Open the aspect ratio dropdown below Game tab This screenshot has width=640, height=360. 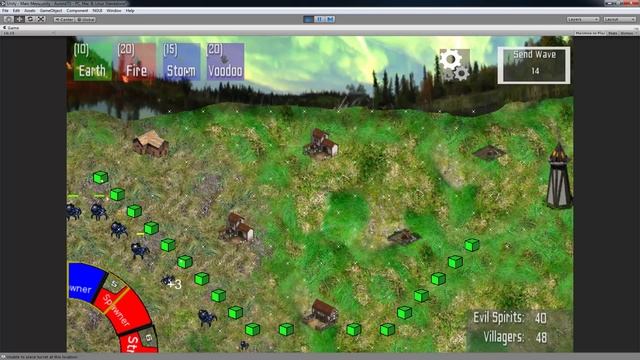[29, 33]
